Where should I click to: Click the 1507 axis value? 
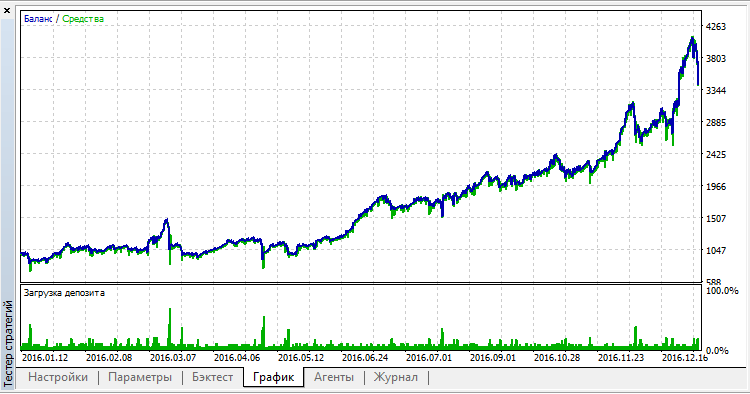tap(716, 219)
